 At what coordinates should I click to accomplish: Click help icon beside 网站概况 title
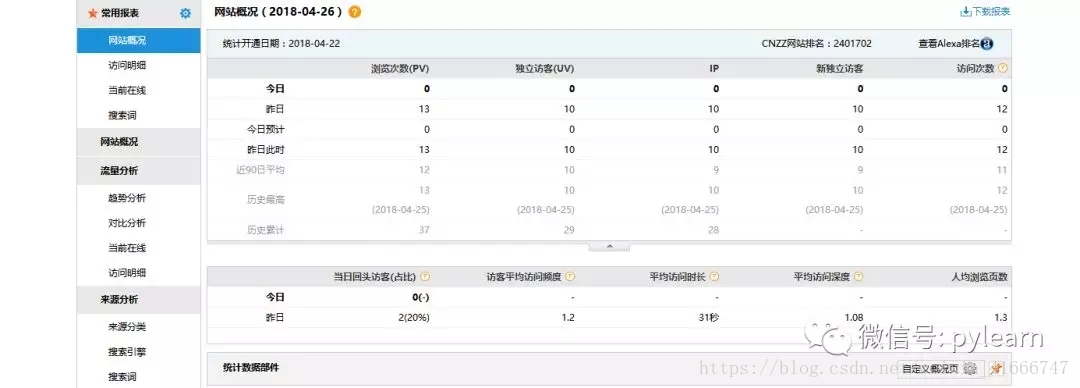pos(355,12)
